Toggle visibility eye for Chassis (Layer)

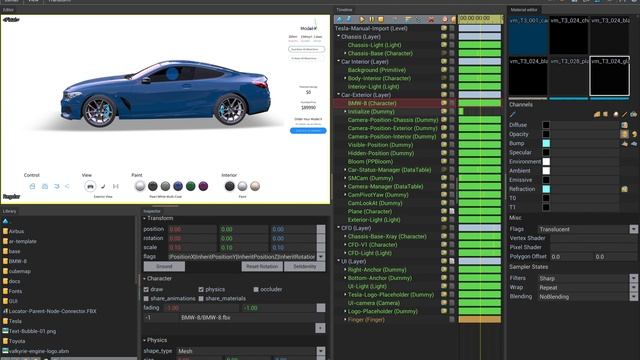[x=444, y=37]
